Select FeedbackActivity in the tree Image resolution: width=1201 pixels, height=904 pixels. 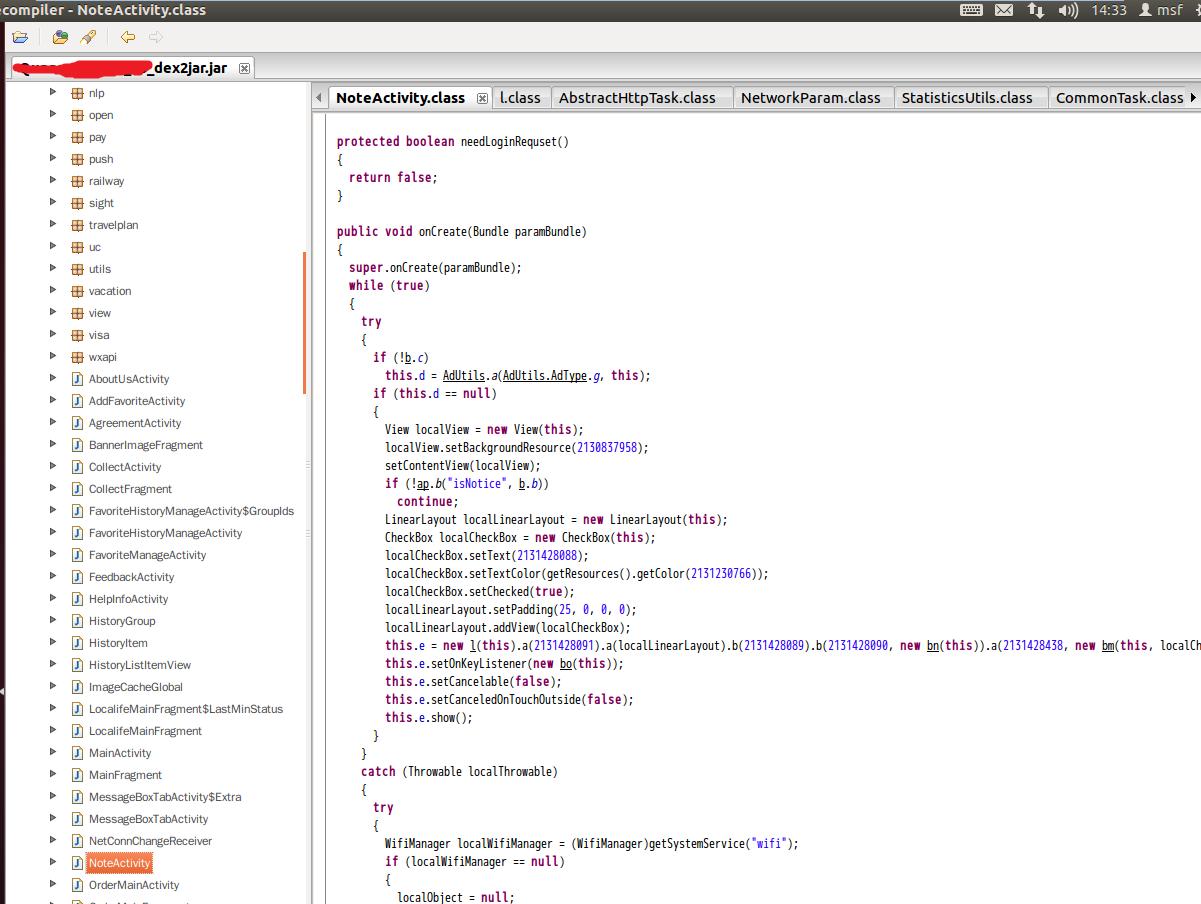pyautogui.click(x=131, y=577)
